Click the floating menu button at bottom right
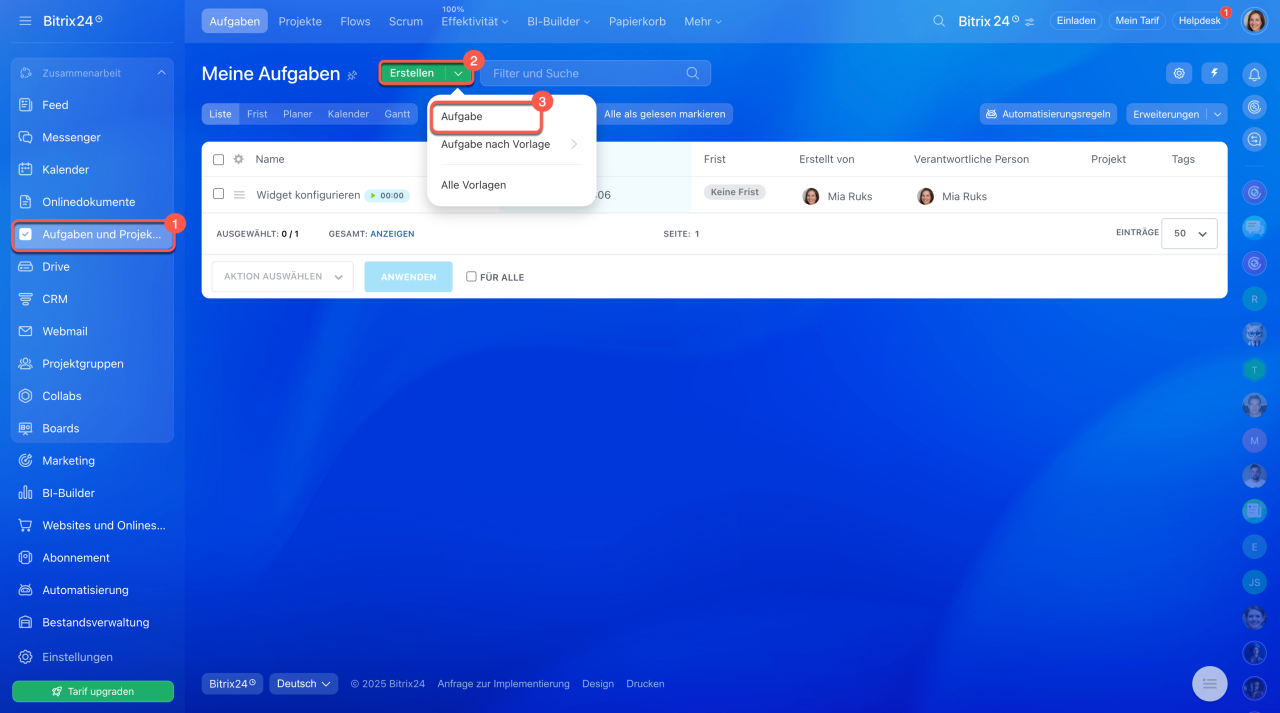This screenshot has width=1280, height=713. coord(1210,683)
